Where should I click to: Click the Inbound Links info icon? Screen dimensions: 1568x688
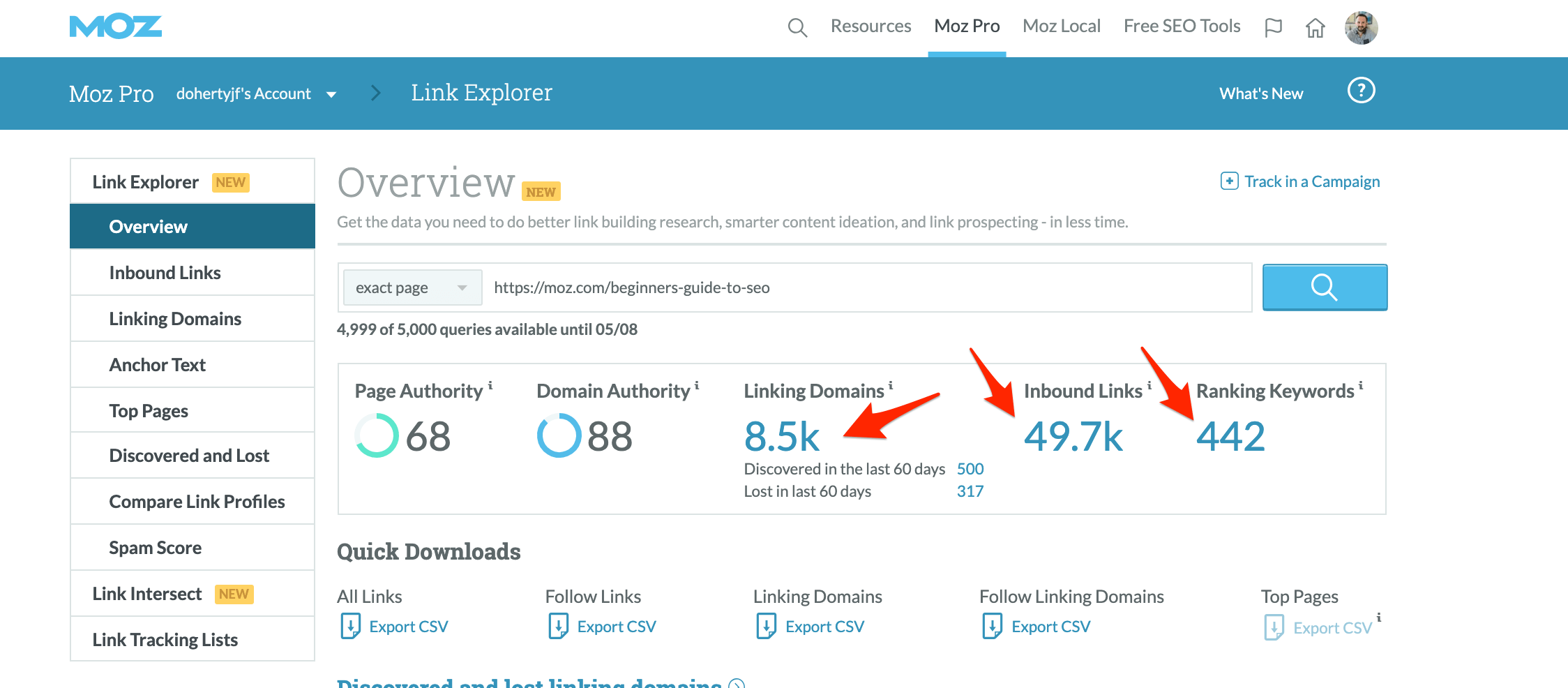pos(1149,385)
